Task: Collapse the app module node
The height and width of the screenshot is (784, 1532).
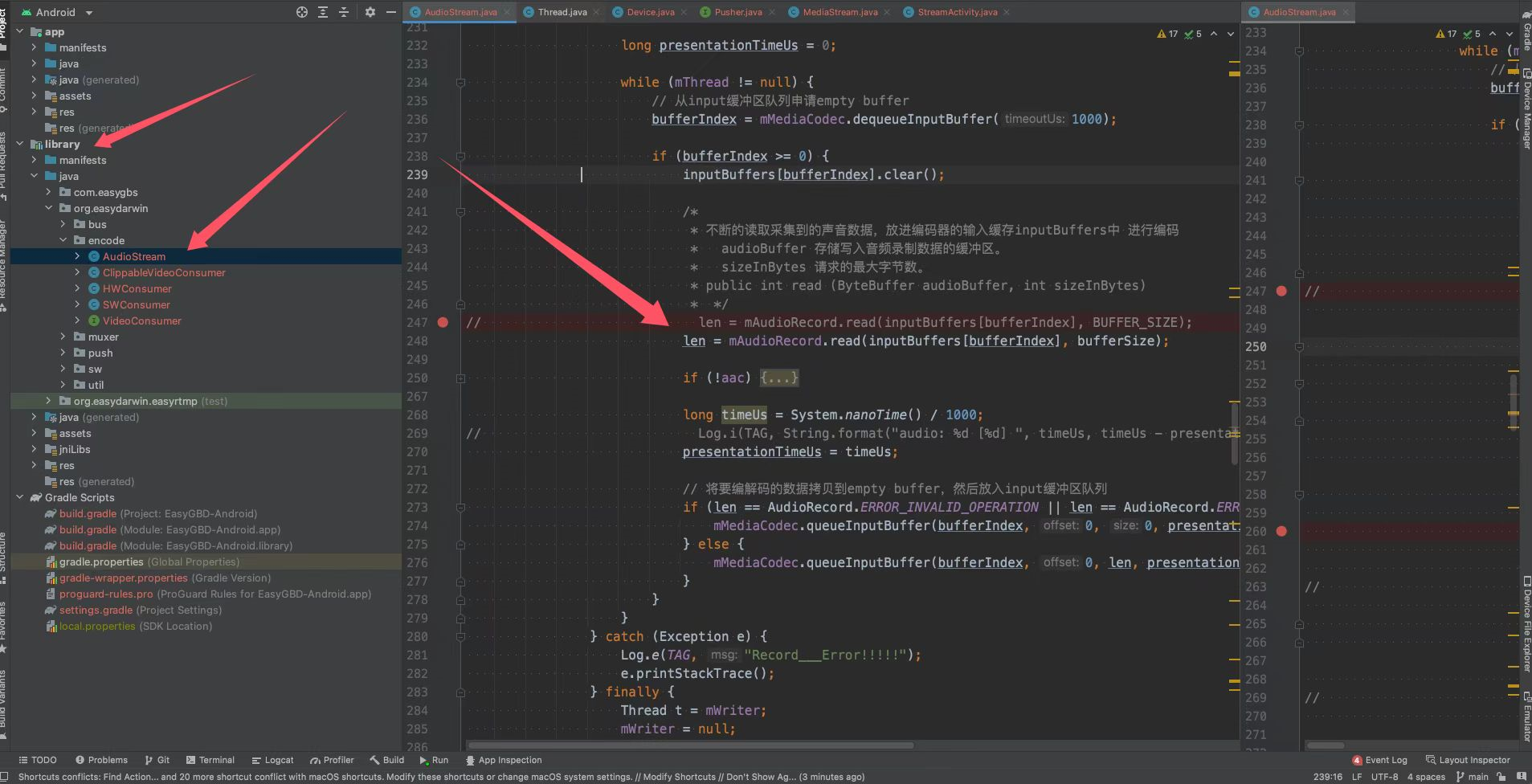Action: pyautogui.click(x=19, y=31)
